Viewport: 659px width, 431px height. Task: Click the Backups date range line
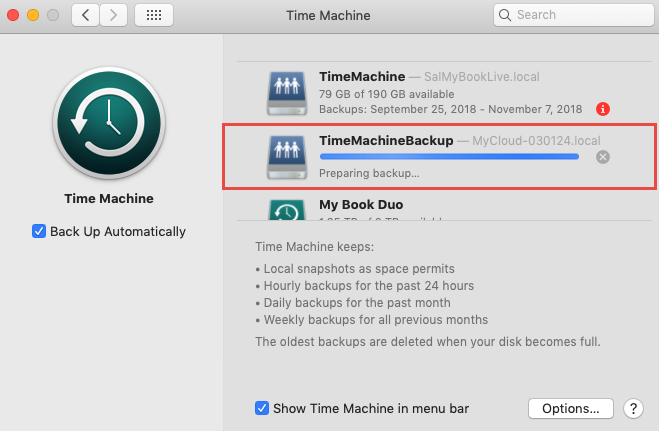[x=451, y=109]
